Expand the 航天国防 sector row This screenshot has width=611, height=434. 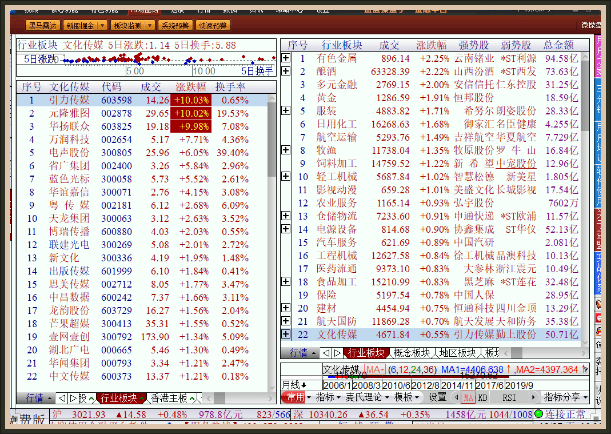[x=286, y=321]
